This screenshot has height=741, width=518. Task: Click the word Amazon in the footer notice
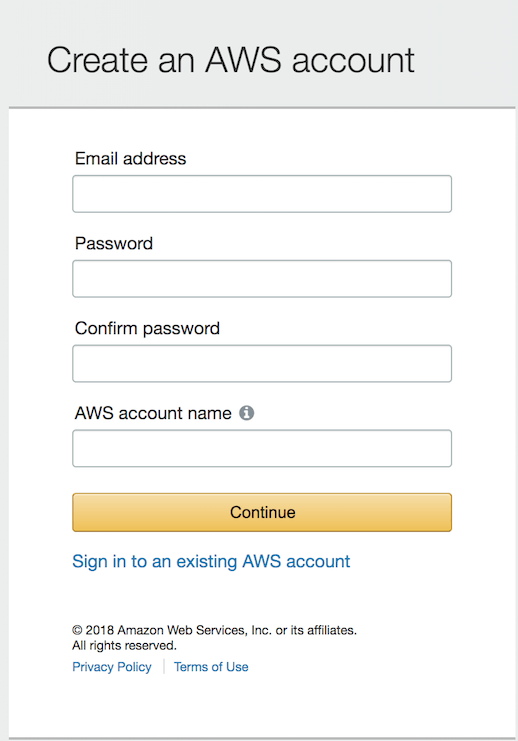[x=140, y=630]
